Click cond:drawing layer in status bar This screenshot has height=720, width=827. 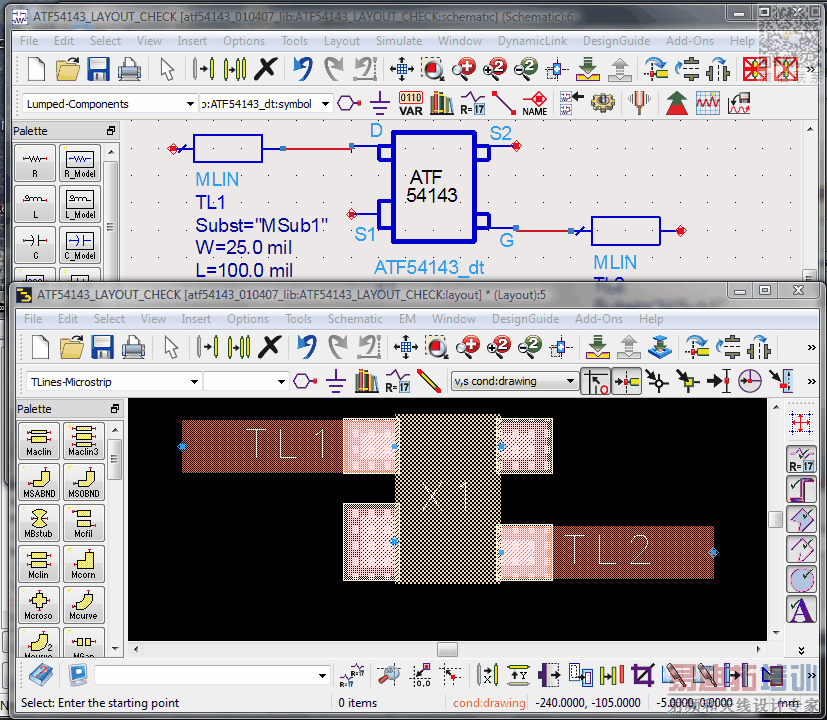pos(489,703)
